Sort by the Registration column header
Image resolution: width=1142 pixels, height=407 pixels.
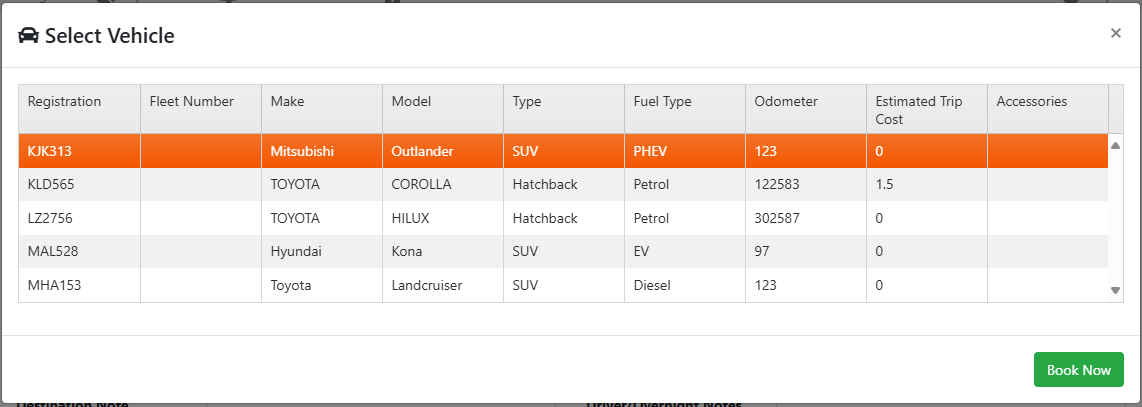pyautogui.click(x=79, y=110)
